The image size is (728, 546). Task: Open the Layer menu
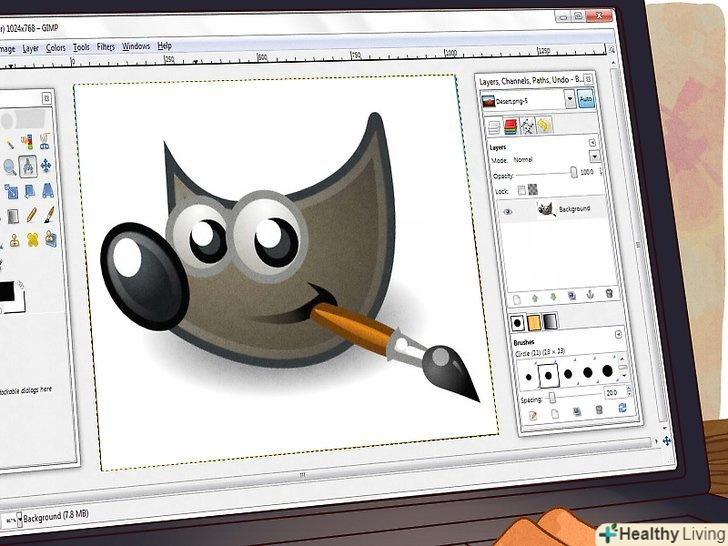[x=31, y=48]
